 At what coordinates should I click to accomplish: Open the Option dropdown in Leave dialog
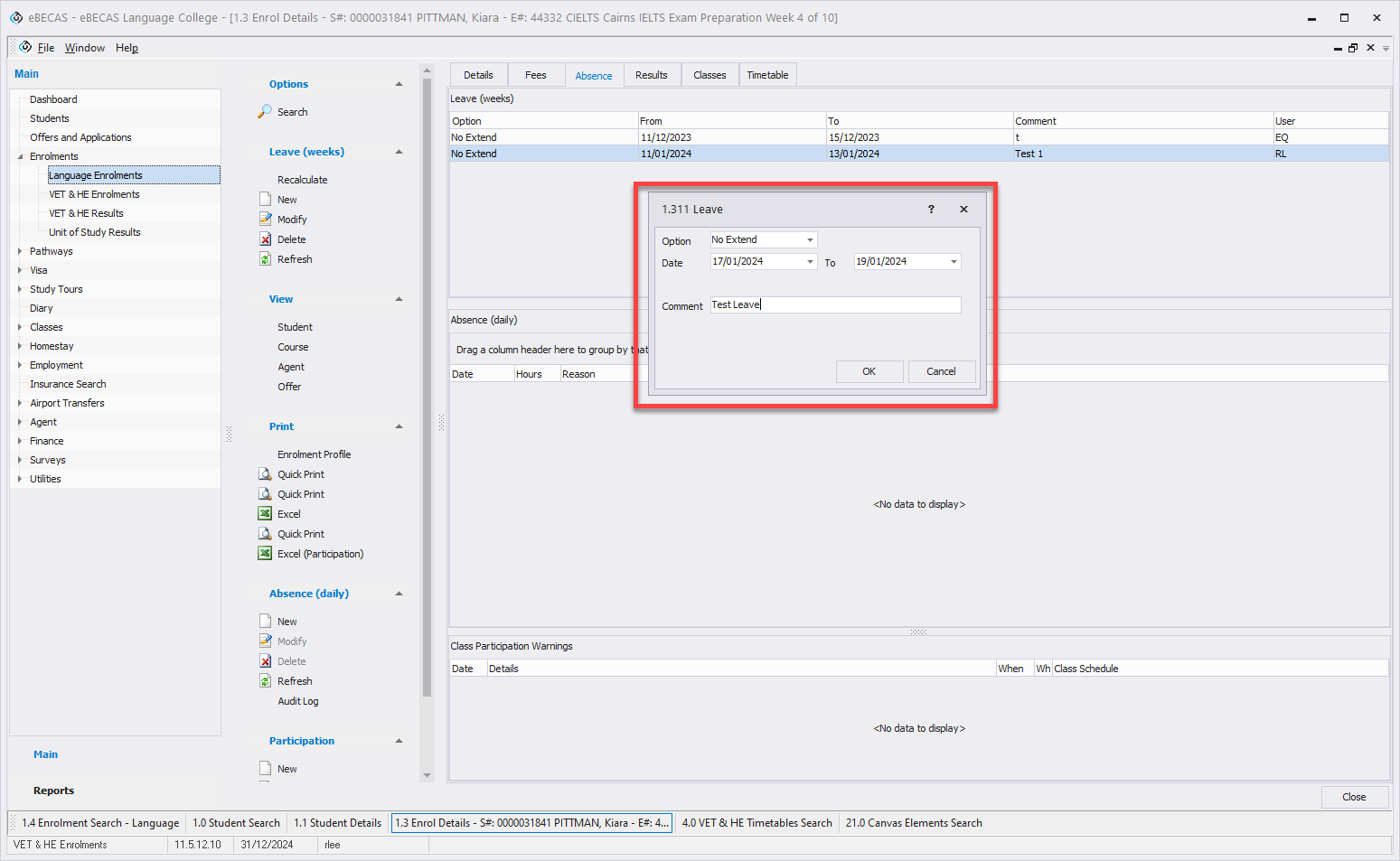click(x=810, y=240)
